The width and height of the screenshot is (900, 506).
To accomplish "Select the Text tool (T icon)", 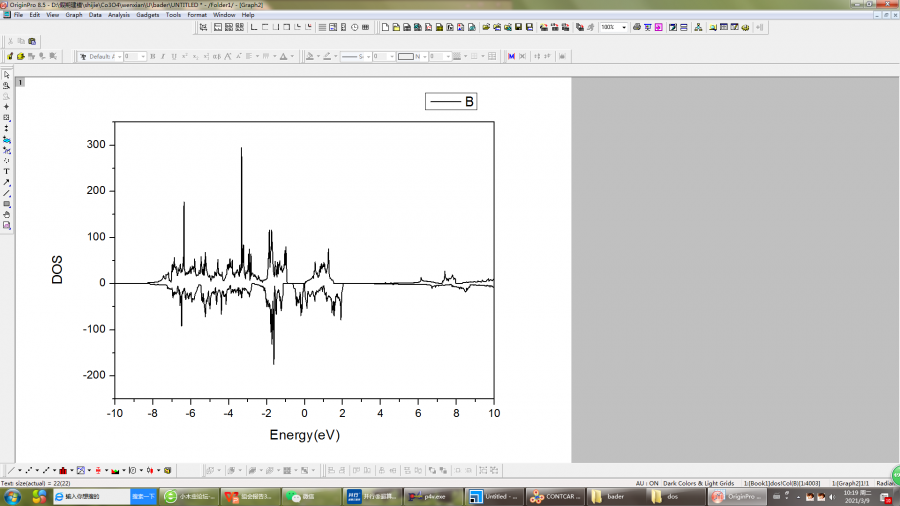I will (x=6, y=171).
